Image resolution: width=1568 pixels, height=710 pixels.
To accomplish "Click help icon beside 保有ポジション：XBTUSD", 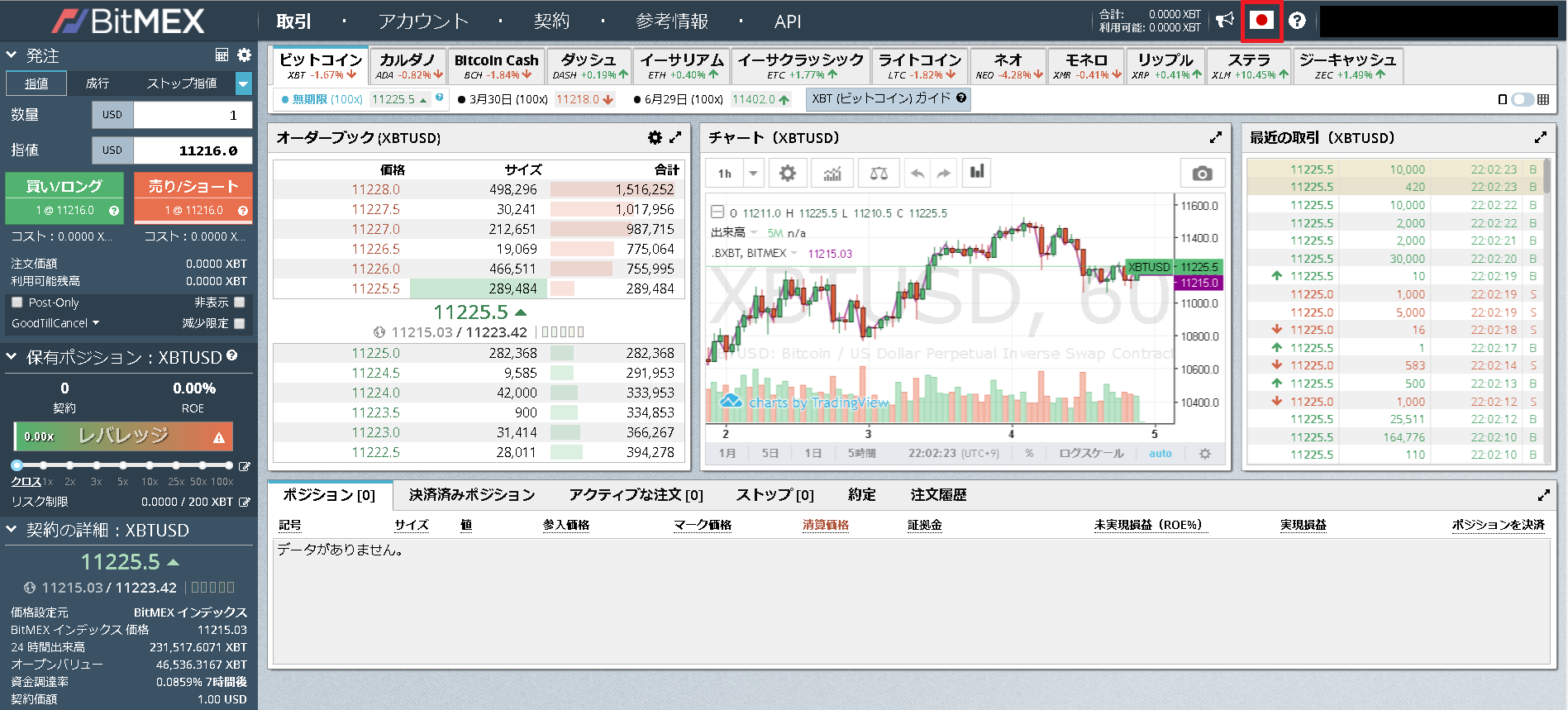I will coord(232,355).
